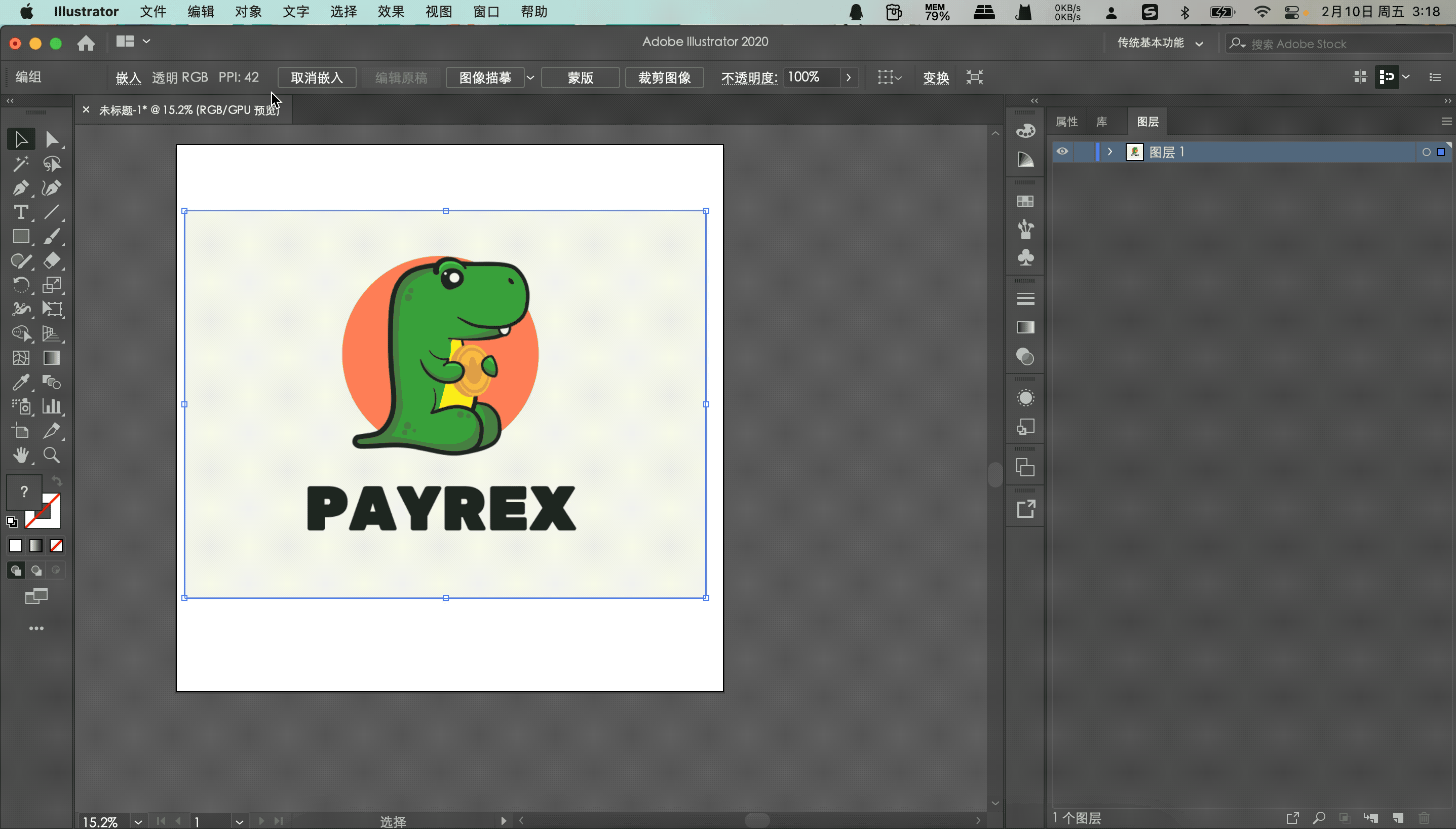
Task: Select the 图层 tab in panel
Action: (x=1148, y=121)
